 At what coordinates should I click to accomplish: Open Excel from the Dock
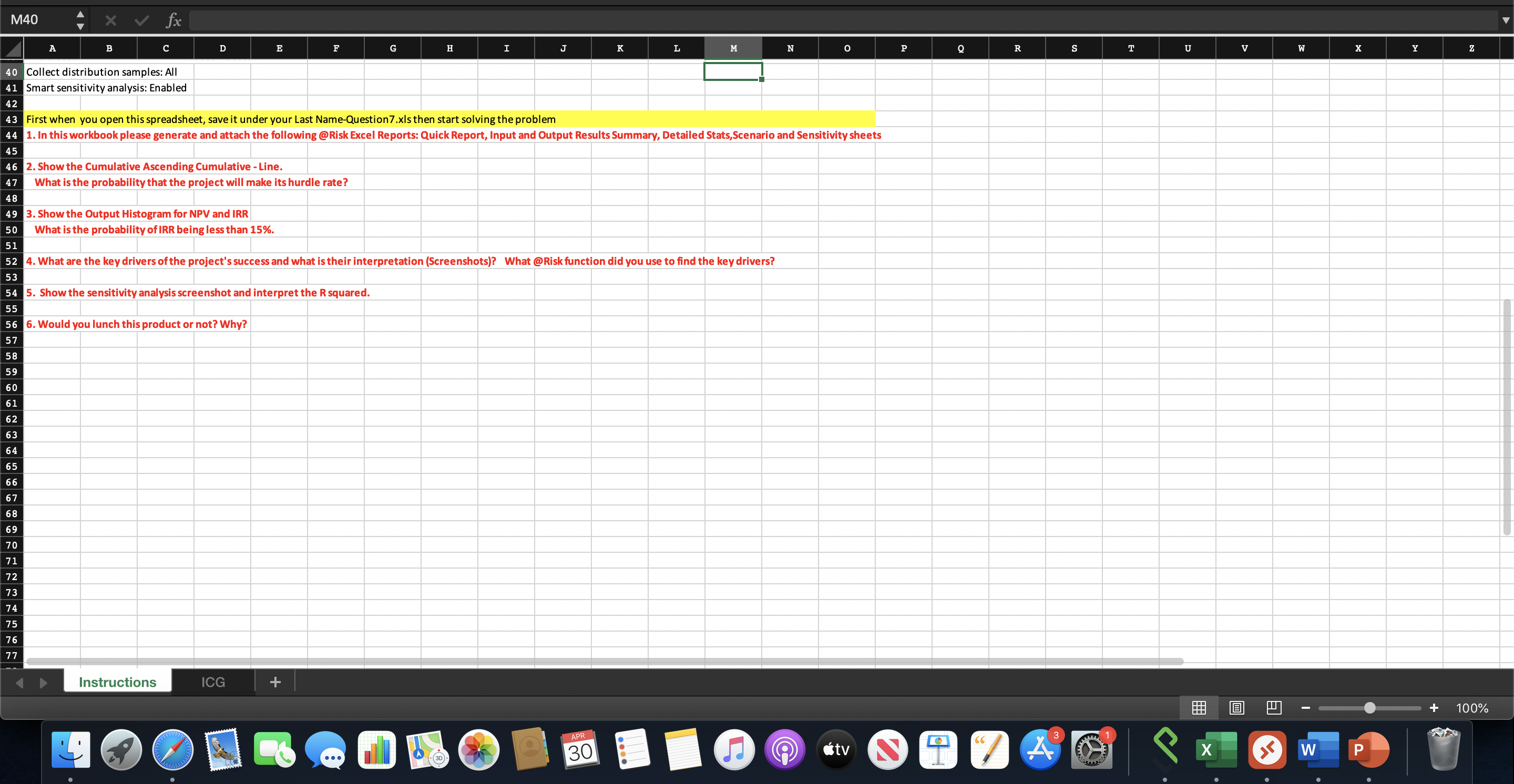click(1216, 750)
